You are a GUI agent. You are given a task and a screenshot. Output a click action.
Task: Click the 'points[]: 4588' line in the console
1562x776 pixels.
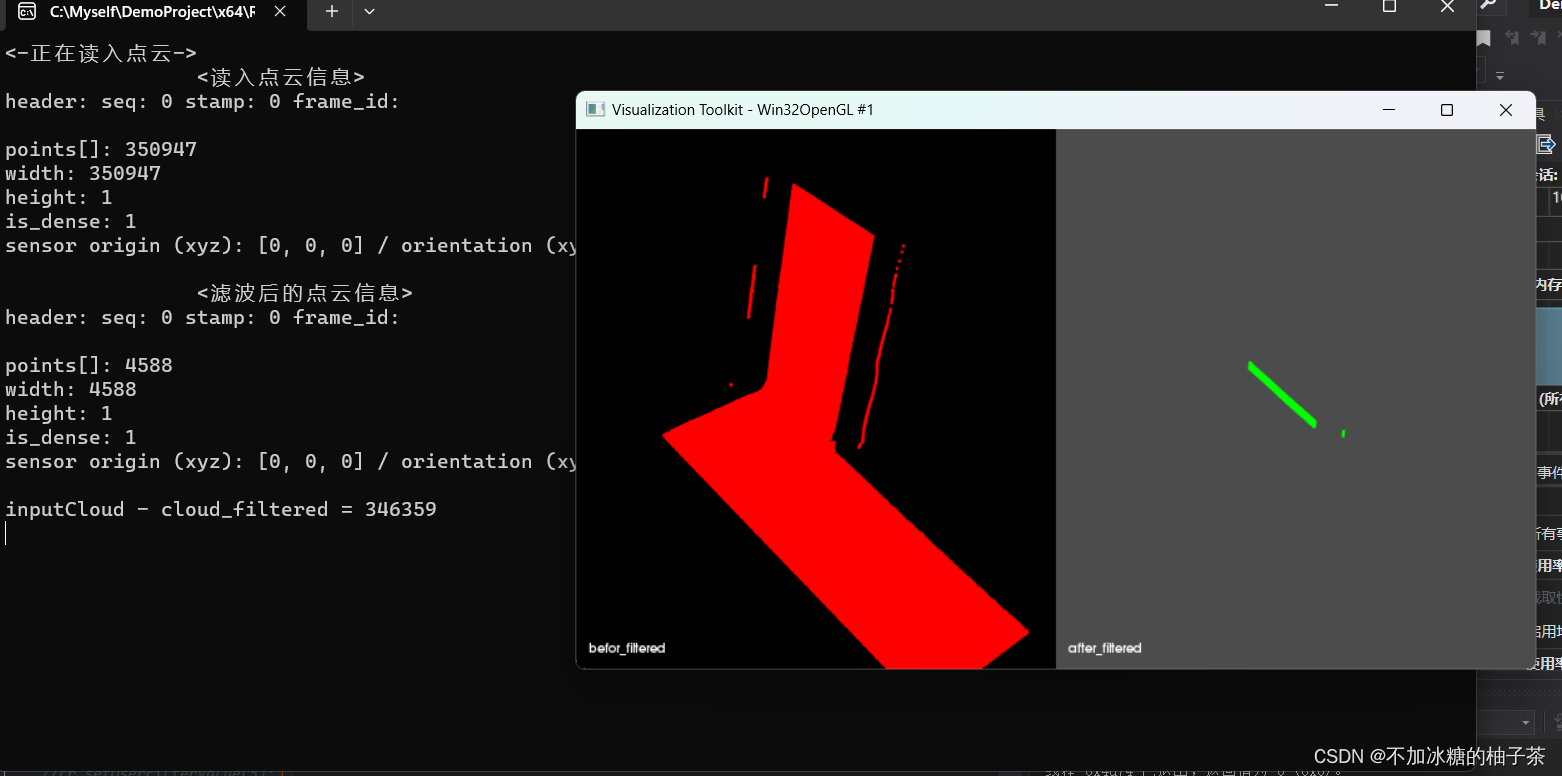pos(89,366)
